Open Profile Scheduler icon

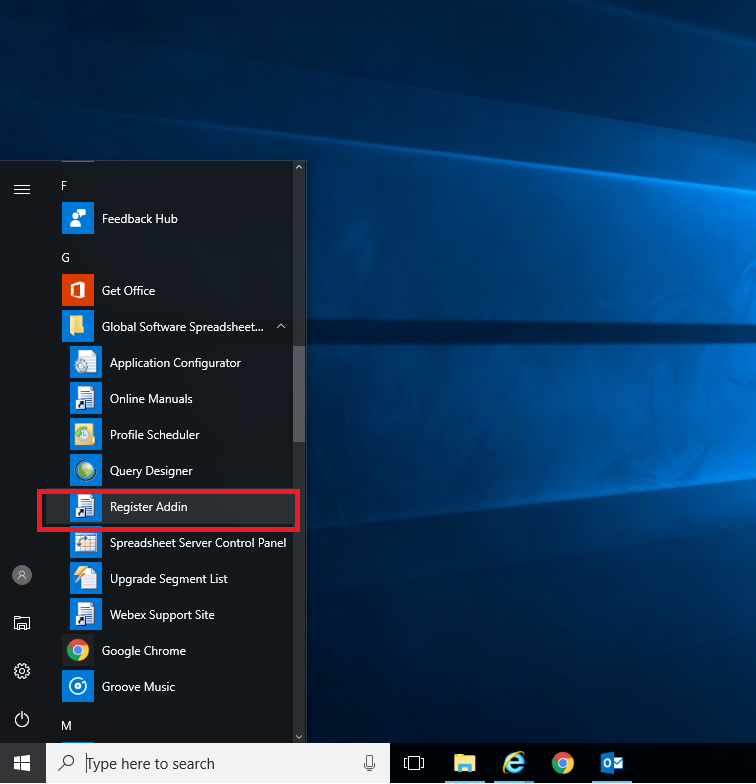pos(86,435)
